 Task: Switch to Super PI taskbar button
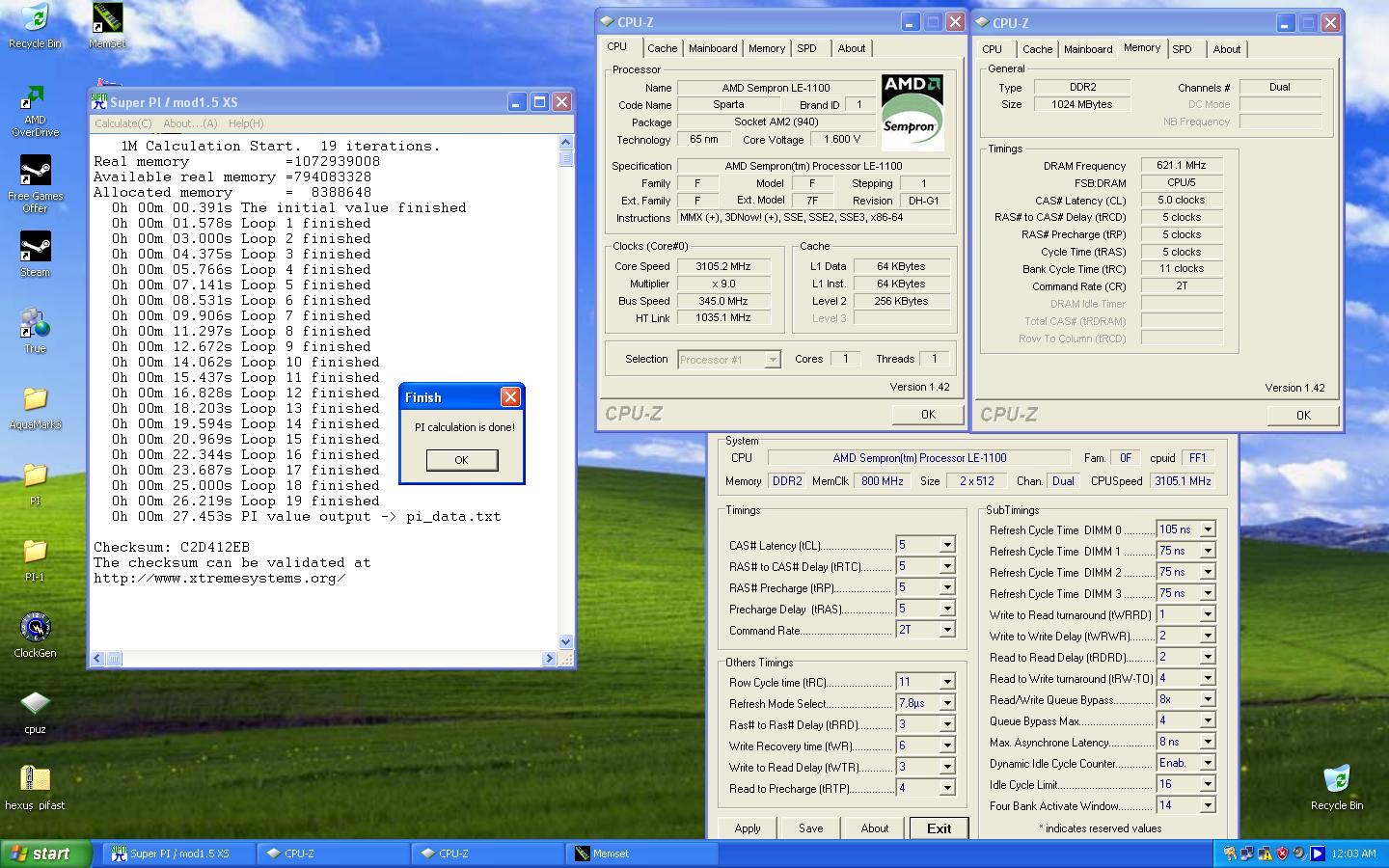[x=179, y=854]
